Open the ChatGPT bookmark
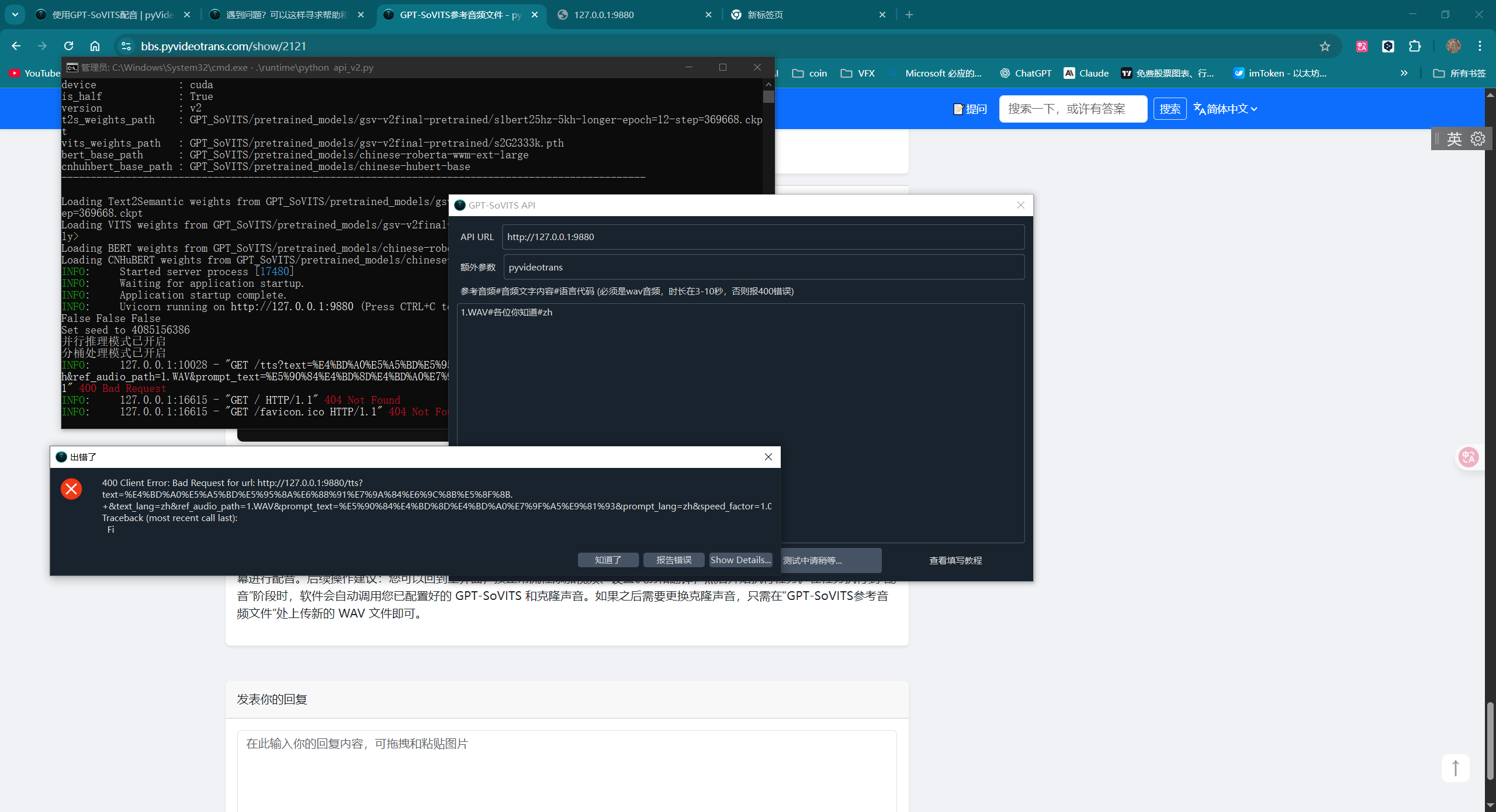This screenshot has width=1496, height=812. [x=1026, y=73]
